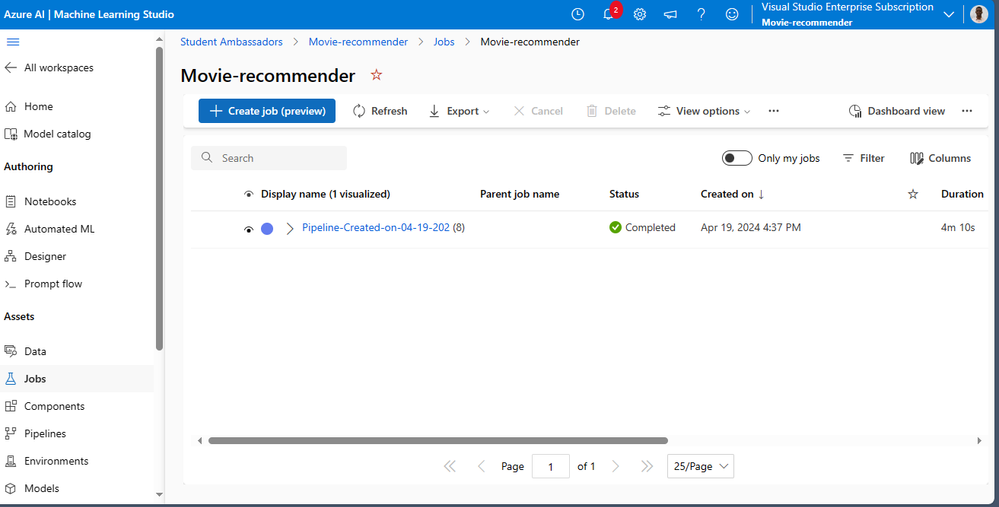Open notifications bell with 2 alerts
Viewport: 999px width, 507px height.
609,14
